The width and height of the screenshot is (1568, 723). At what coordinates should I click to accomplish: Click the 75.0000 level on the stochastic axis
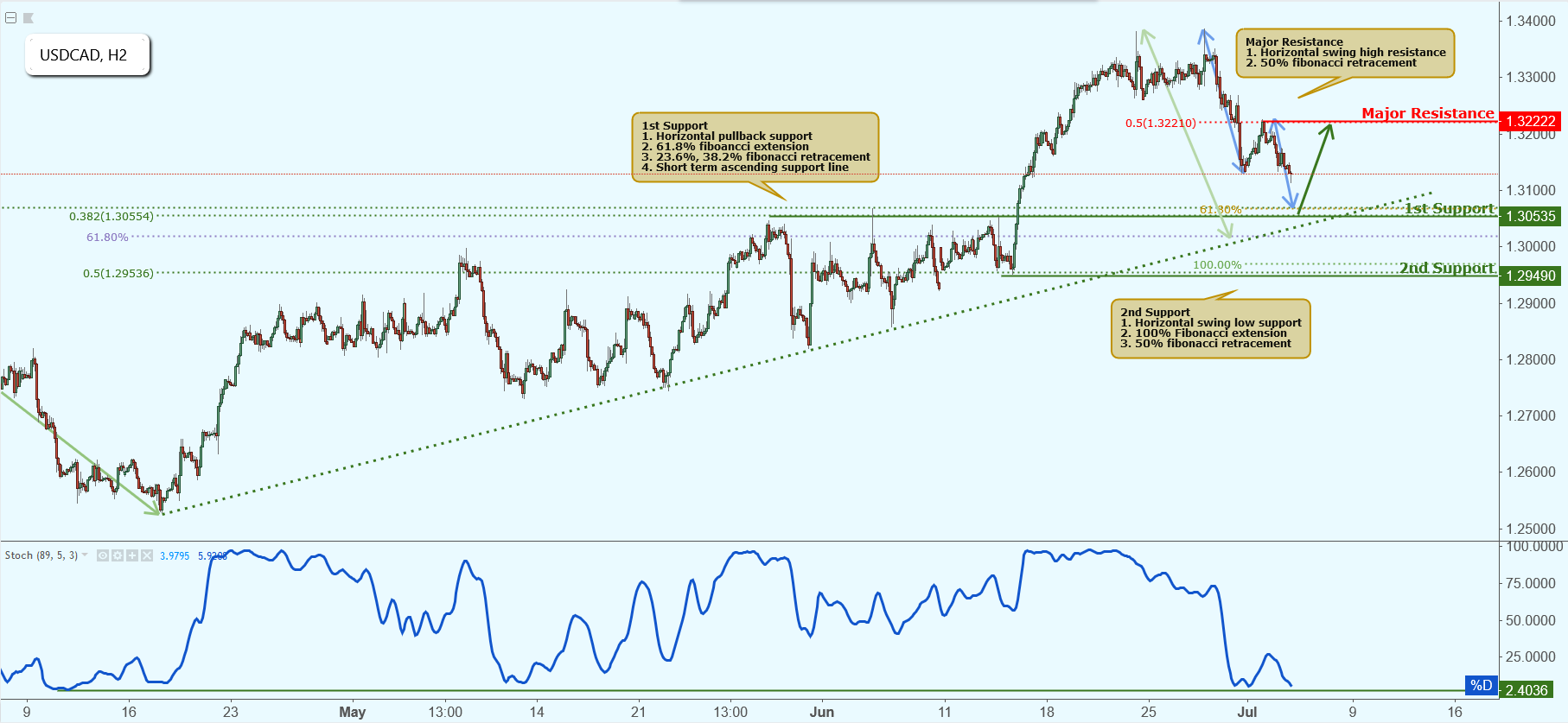point(1531,583)
